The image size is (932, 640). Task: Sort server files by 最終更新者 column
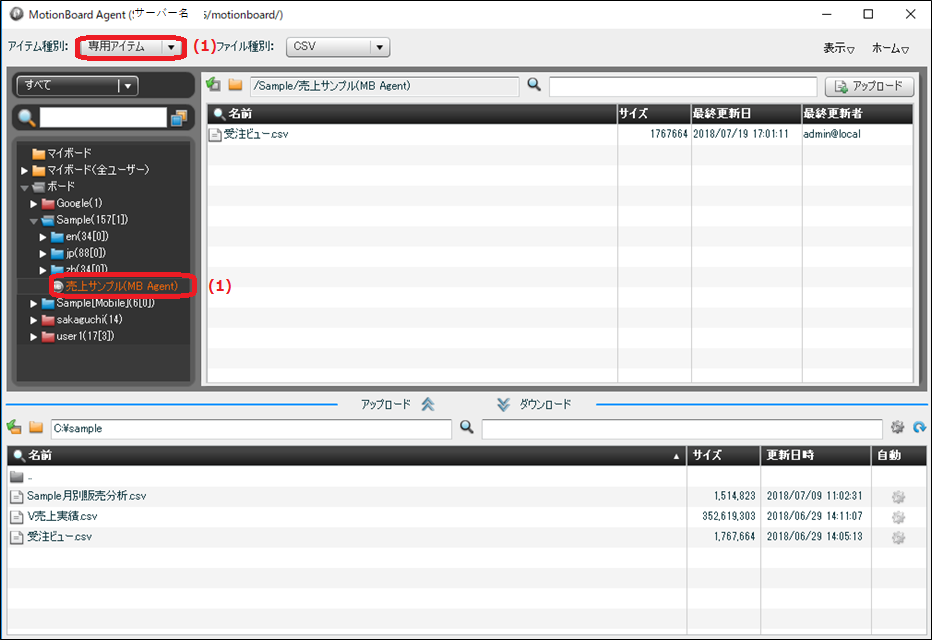[x=857, y=114]
